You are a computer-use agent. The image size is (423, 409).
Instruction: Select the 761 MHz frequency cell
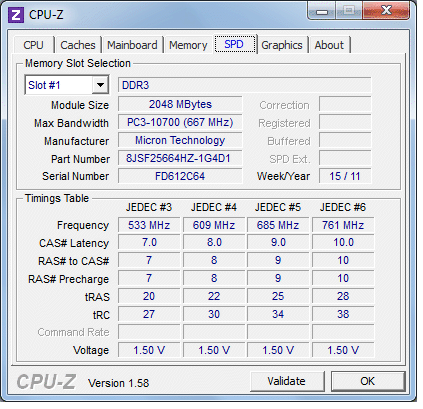click(x=343, y=225)
